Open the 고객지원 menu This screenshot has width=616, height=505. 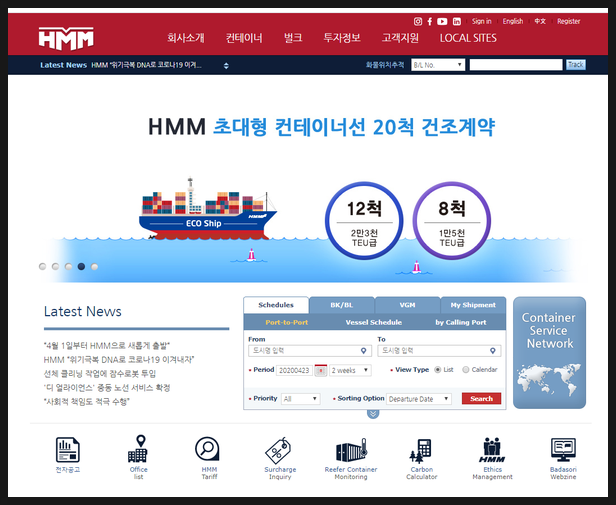point(400,38)
